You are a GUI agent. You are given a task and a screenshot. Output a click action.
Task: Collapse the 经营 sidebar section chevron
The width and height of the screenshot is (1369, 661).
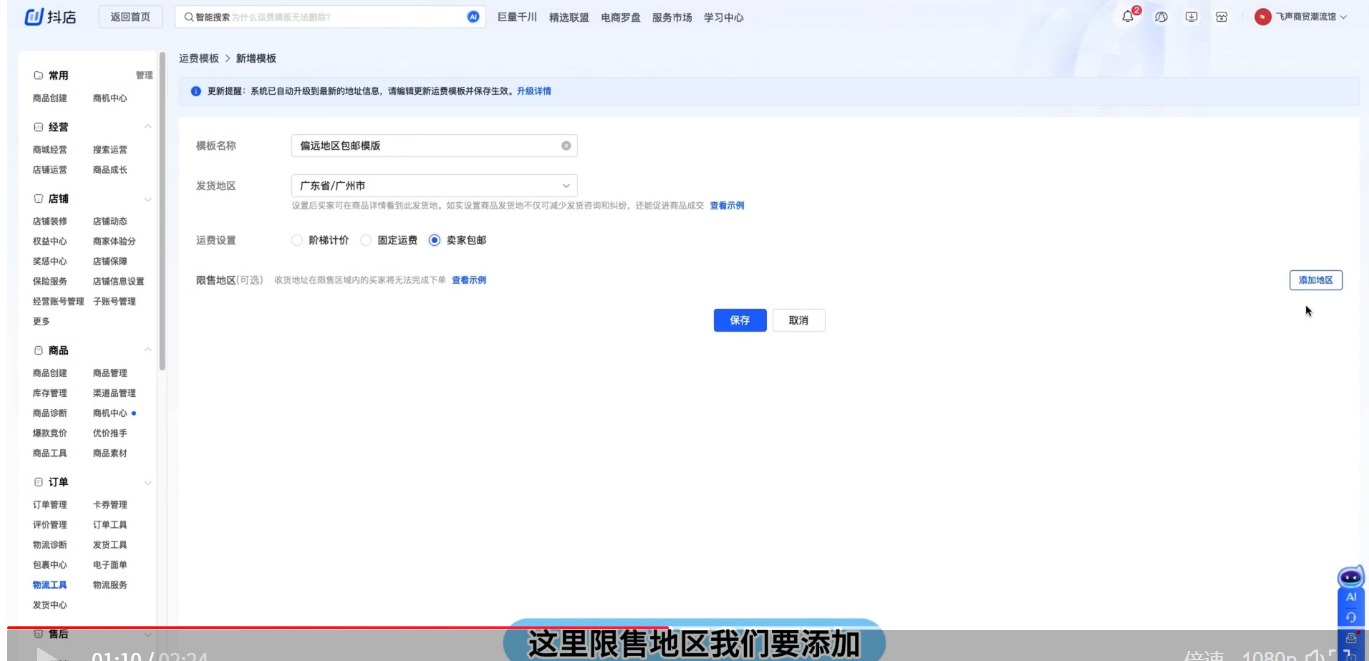[x=148, y=127]
